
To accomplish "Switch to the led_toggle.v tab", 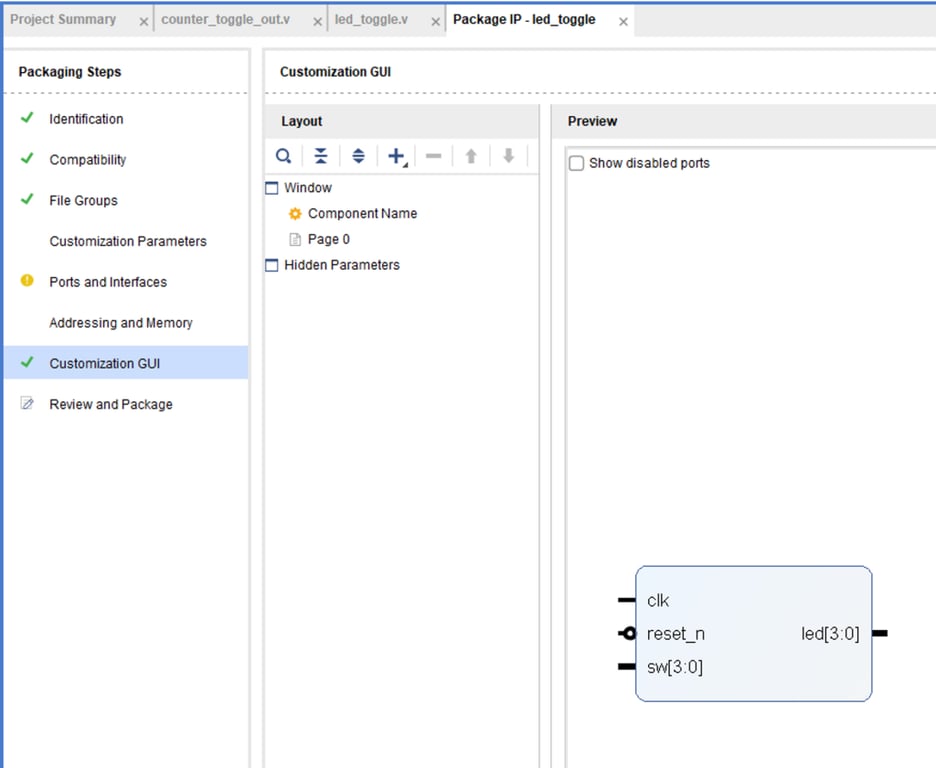I will [371, 20].
